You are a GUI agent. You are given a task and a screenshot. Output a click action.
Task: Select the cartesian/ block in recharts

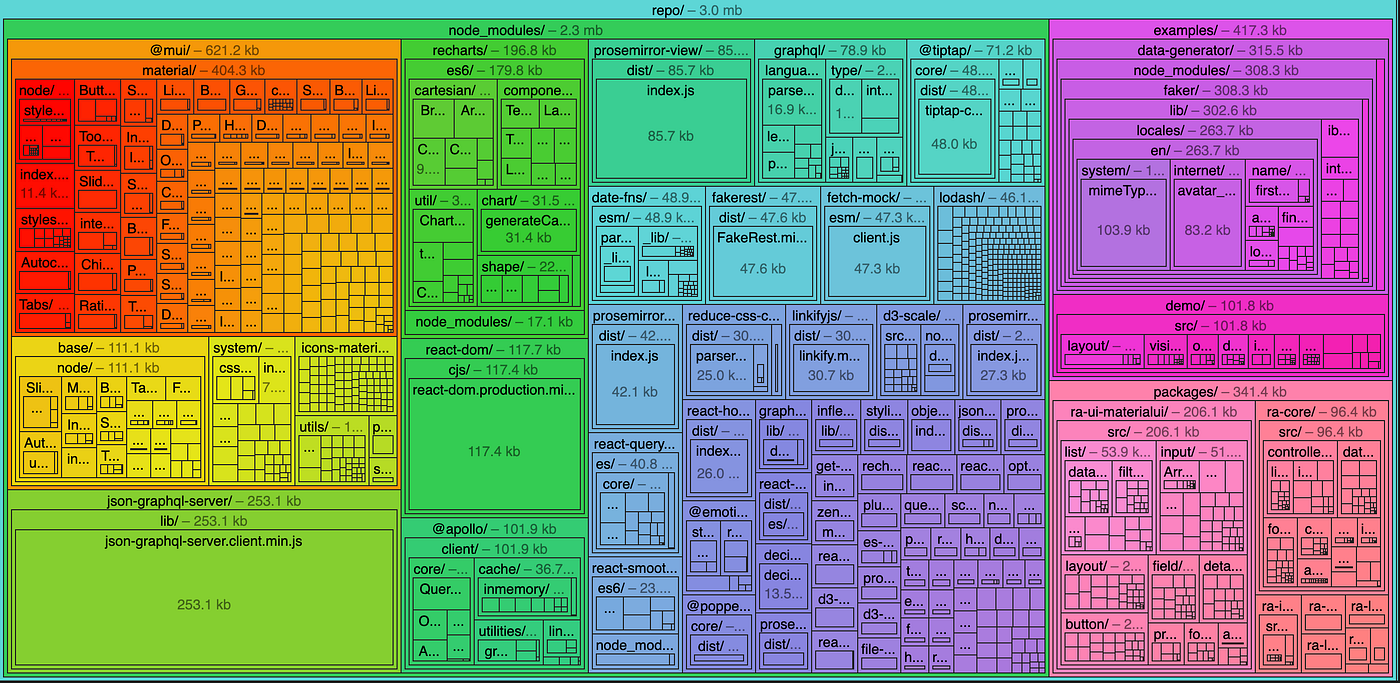tap(453, 90)
